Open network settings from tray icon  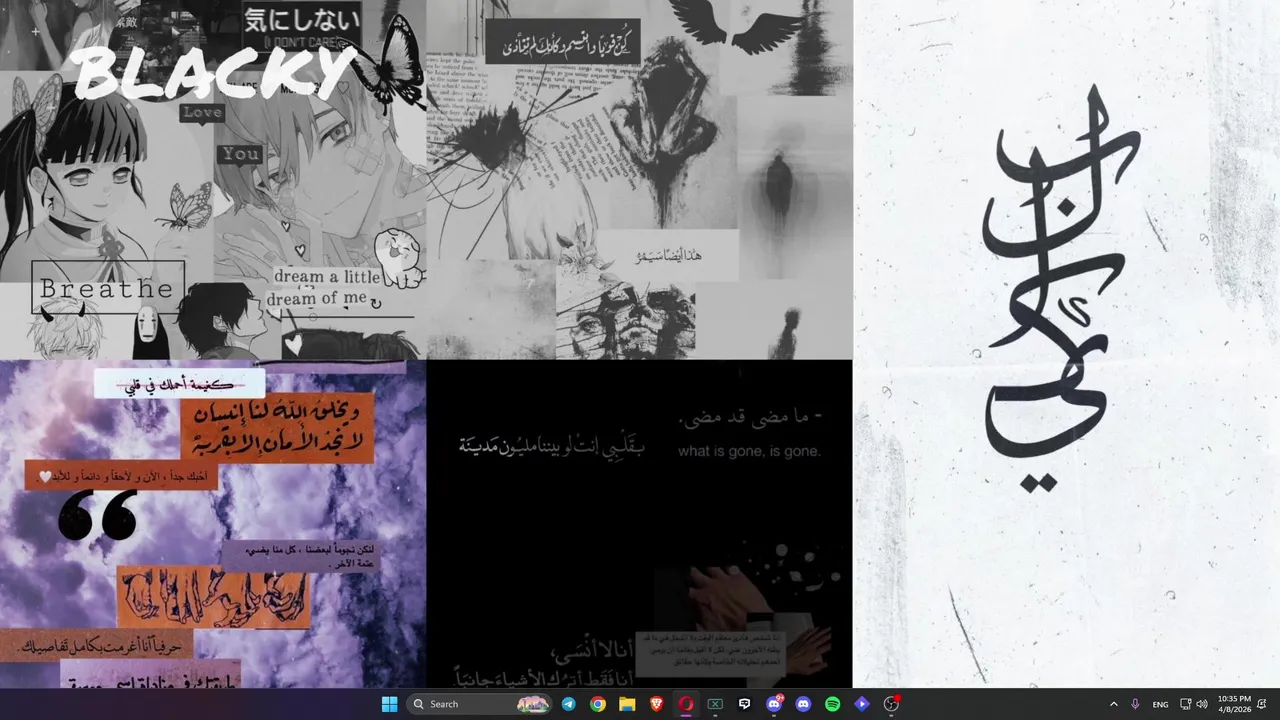click(1186, 704)
